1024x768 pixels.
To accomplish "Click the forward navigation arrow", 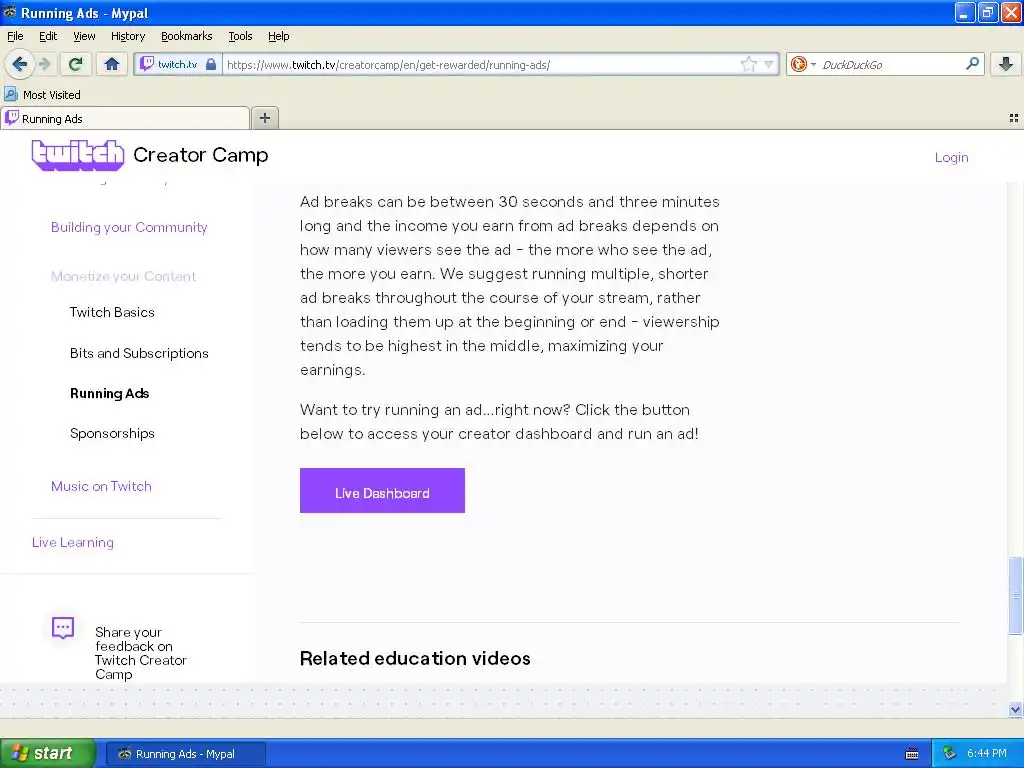I will (45, 64).
